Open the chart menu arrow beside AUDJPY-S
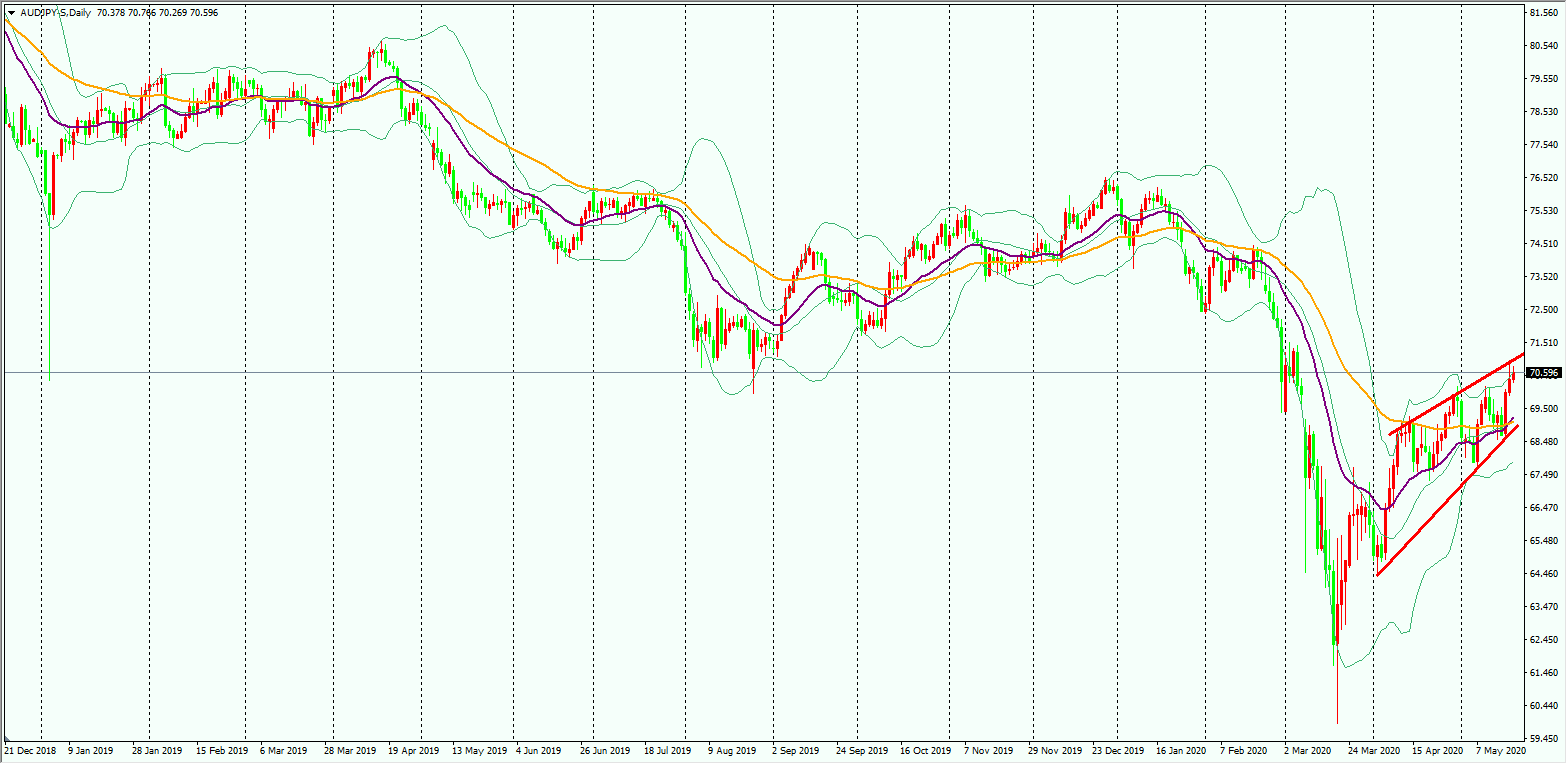The width and height of the screenshot is (1567, 764). point(11,13)
